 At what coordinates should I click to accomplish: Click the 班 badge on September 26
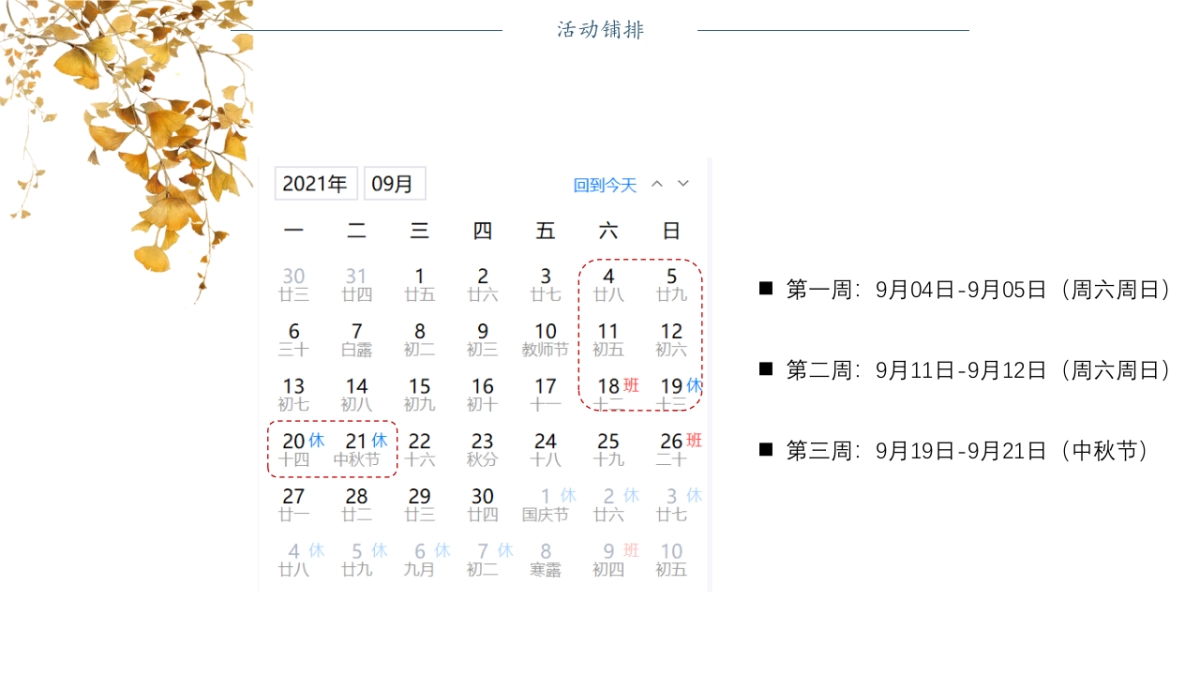click(x=694, y=439)
